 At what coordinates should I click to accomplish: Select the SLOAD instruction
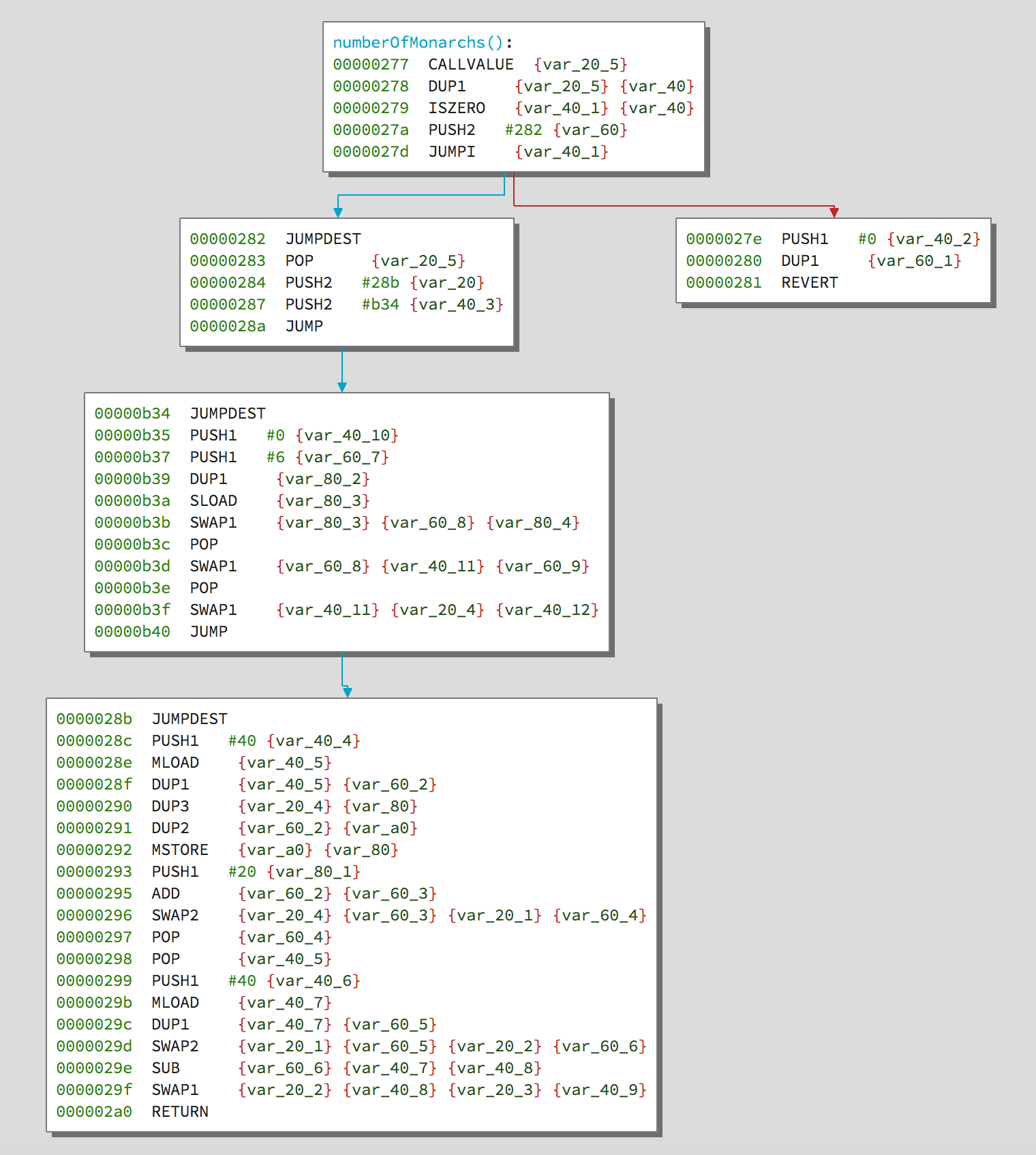pyautogui.click(x=213, y=500)
